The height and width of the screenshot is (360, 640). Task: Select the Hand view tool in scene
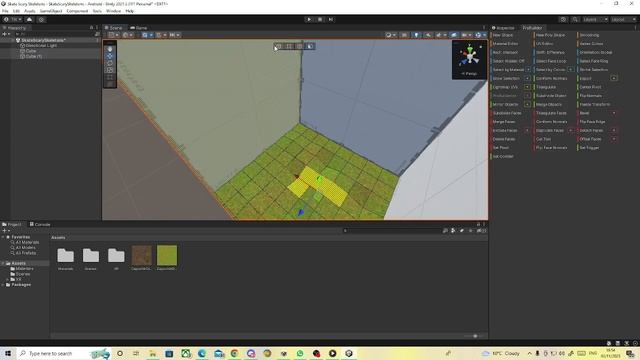click(x=110, y=49)
